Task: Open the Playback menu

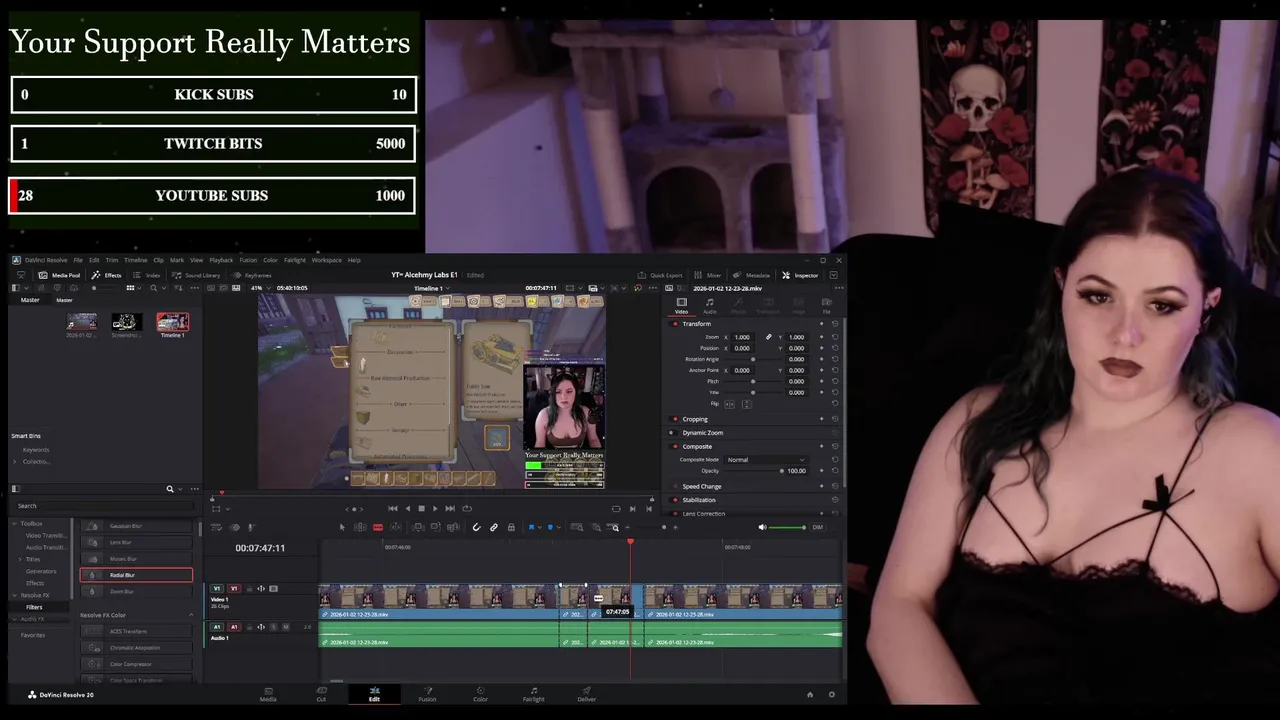Action: coord(221,260)
